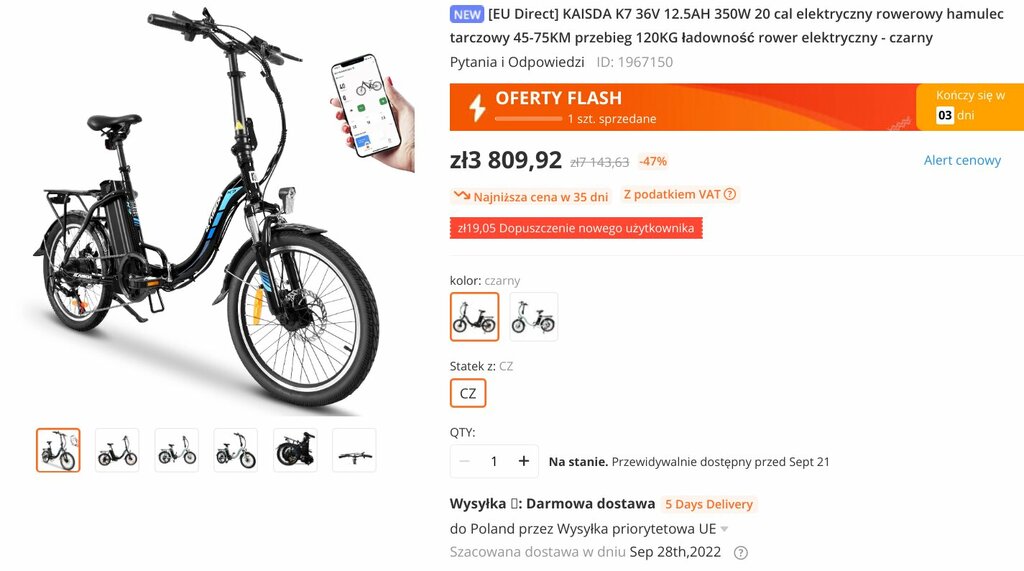Decrease quantity with the minus icon
1024x571 pixels.
464,461
